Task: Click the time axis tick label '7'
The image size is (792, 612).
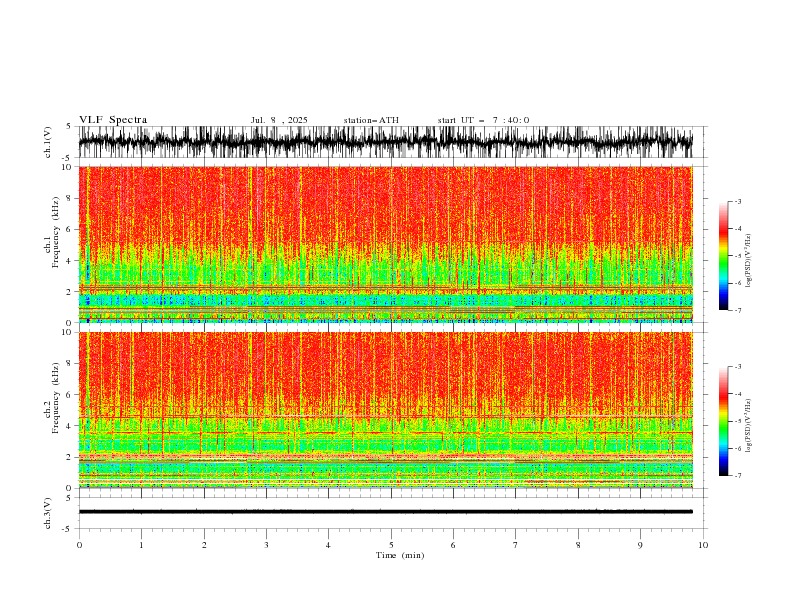Action: click(516, 545)
